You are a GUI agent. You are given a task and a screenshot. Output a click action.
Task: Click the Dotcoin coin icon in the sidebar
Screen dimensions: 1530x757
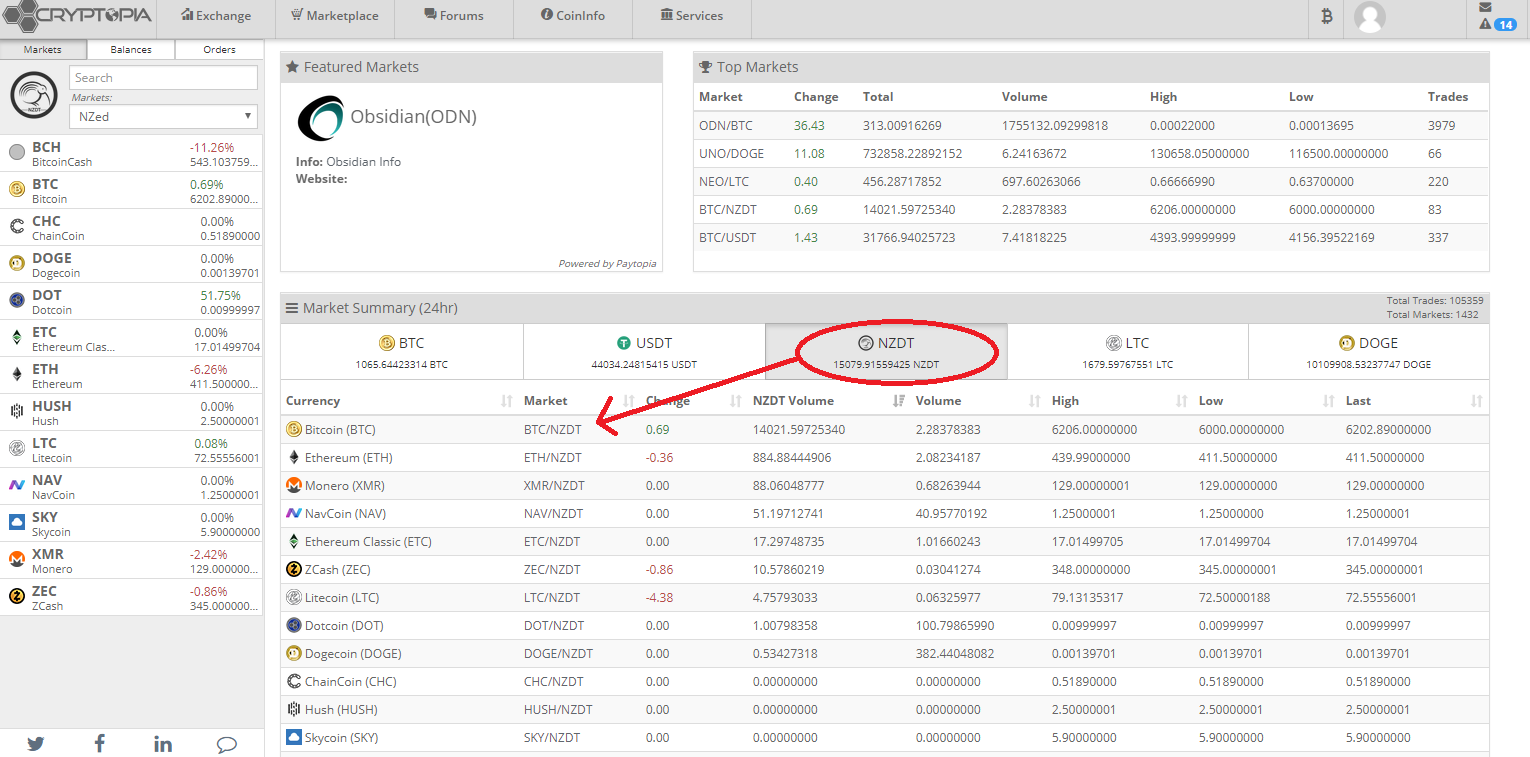coord(16,301)
